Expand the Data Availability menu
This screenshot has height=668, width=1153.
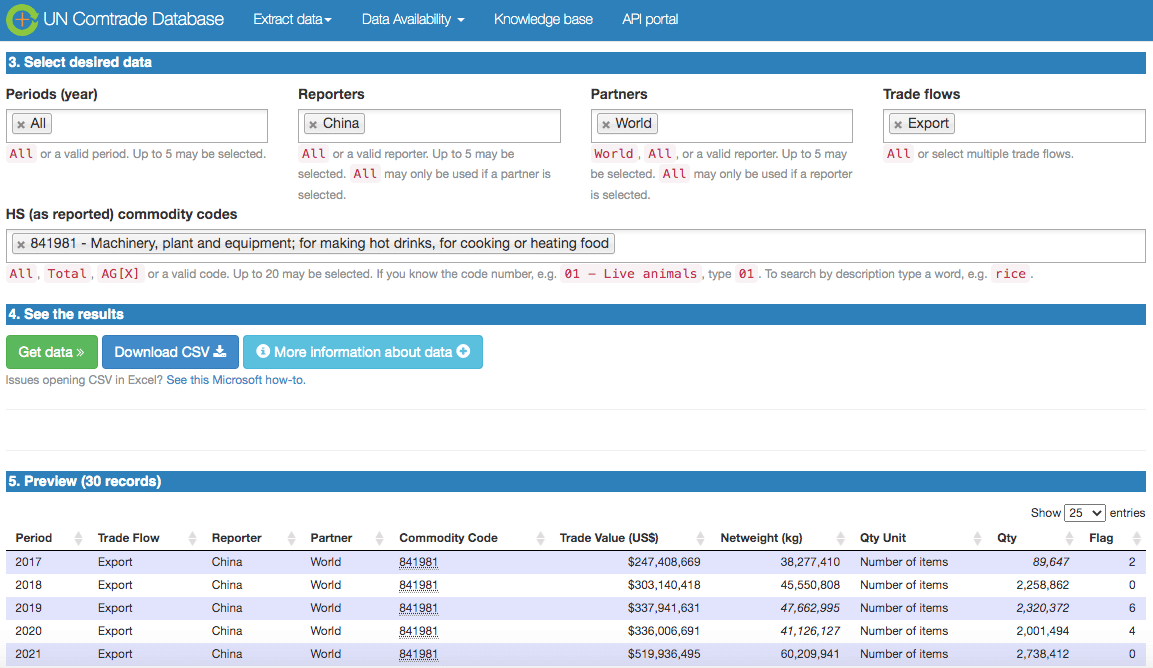(x=412, y=19)
